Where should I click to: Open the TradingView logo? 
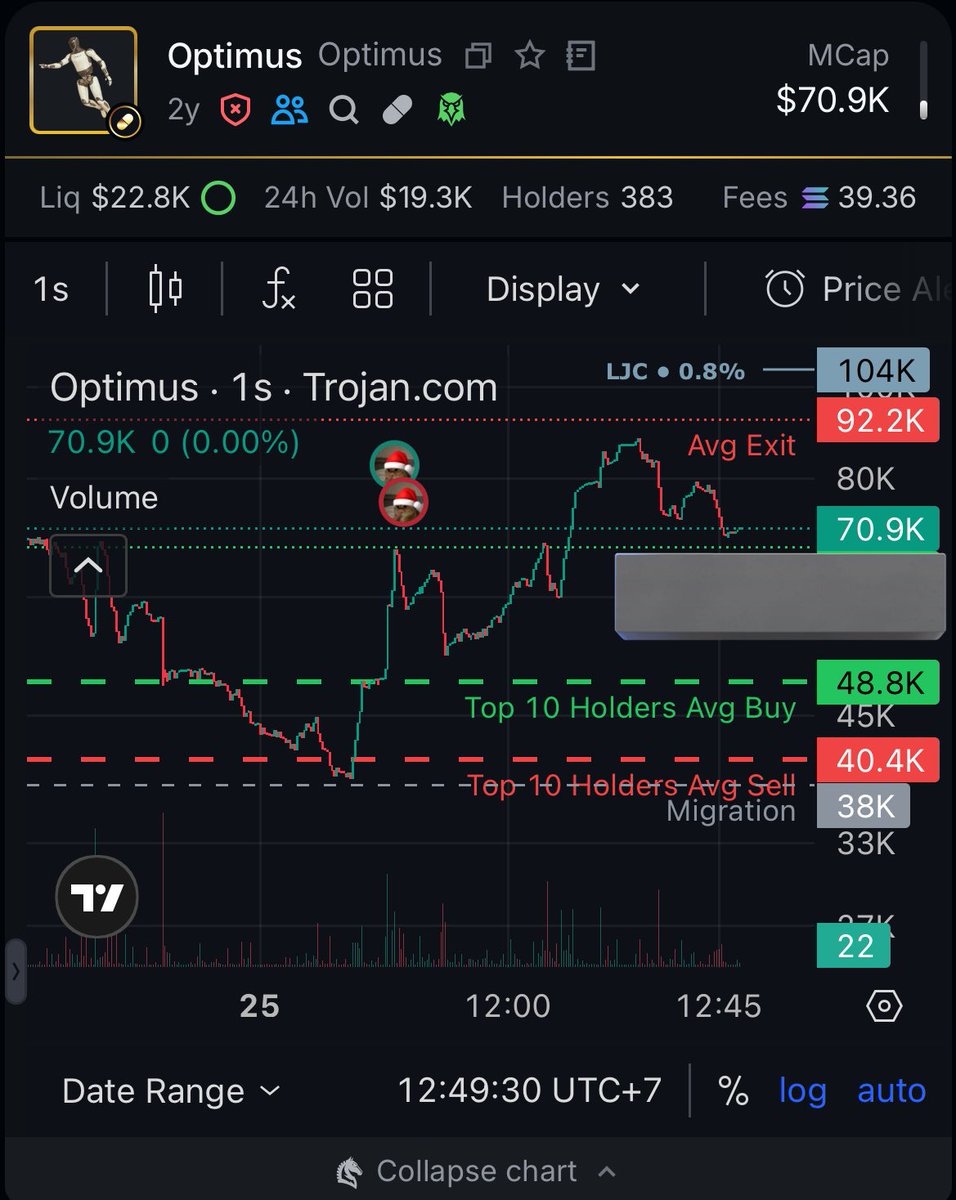tap(97, 897)
